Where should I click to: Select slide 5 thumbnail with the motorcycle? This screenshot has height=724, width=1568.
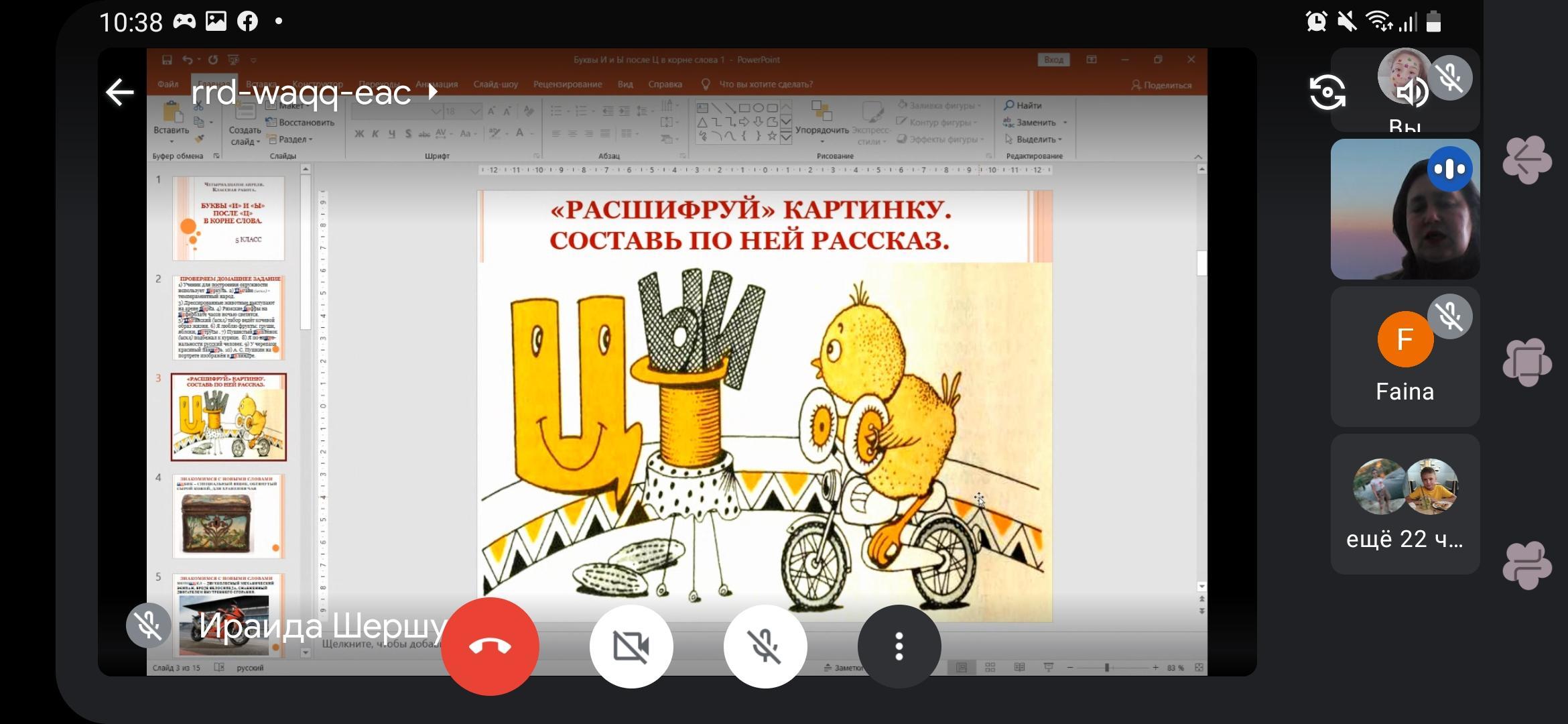[228, 615]
